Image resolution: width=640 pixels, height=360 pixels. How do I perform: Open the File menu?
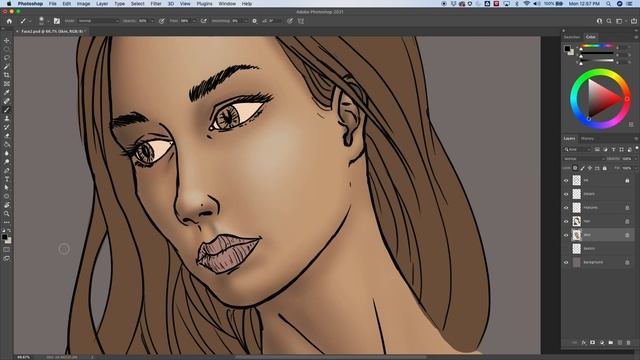coord(53,4)
